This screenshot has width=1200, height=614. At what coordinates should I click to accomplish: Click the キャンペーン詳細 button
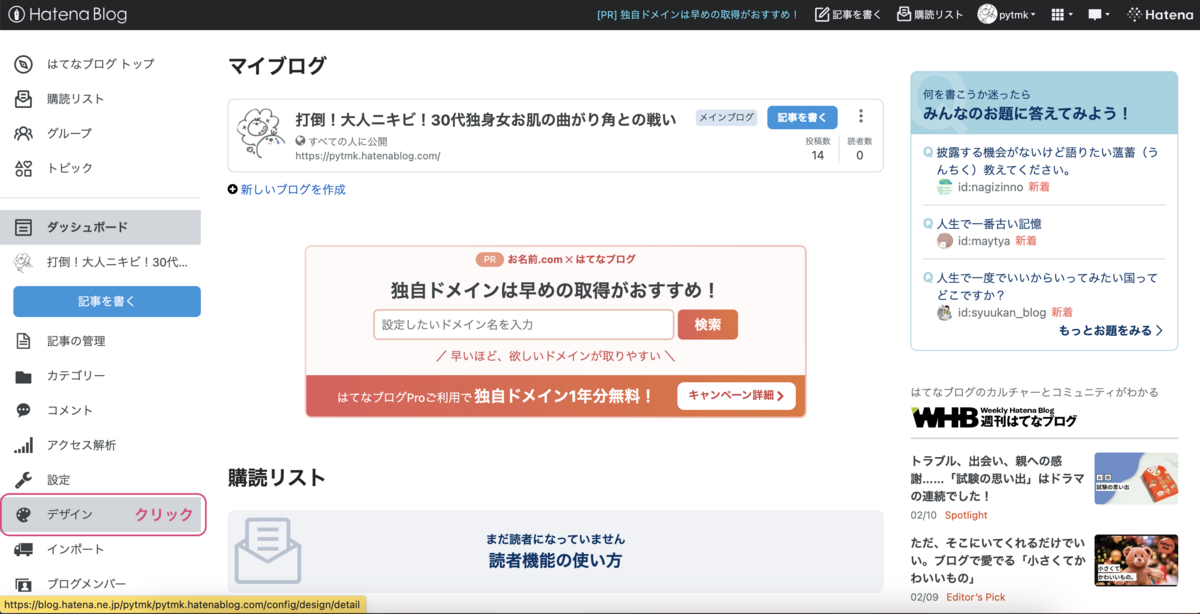pos(736,396)
